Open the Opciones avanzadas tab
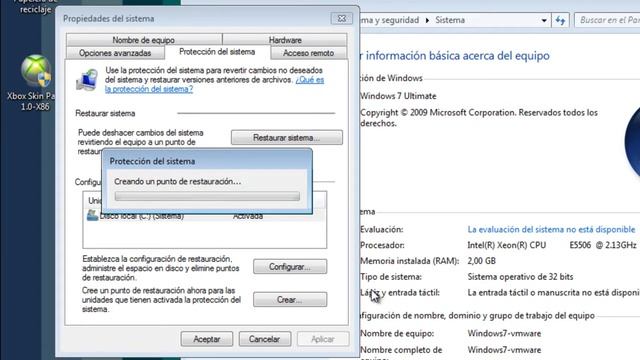Image resolution: width=640 pixels, height=360 pixels. [115, 53]
